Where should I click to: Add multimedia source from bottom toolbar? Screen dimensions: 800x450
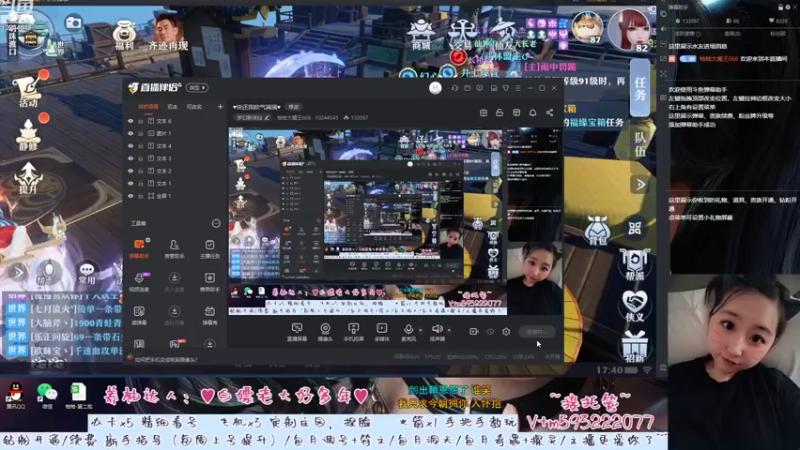[x=382, y=332]
